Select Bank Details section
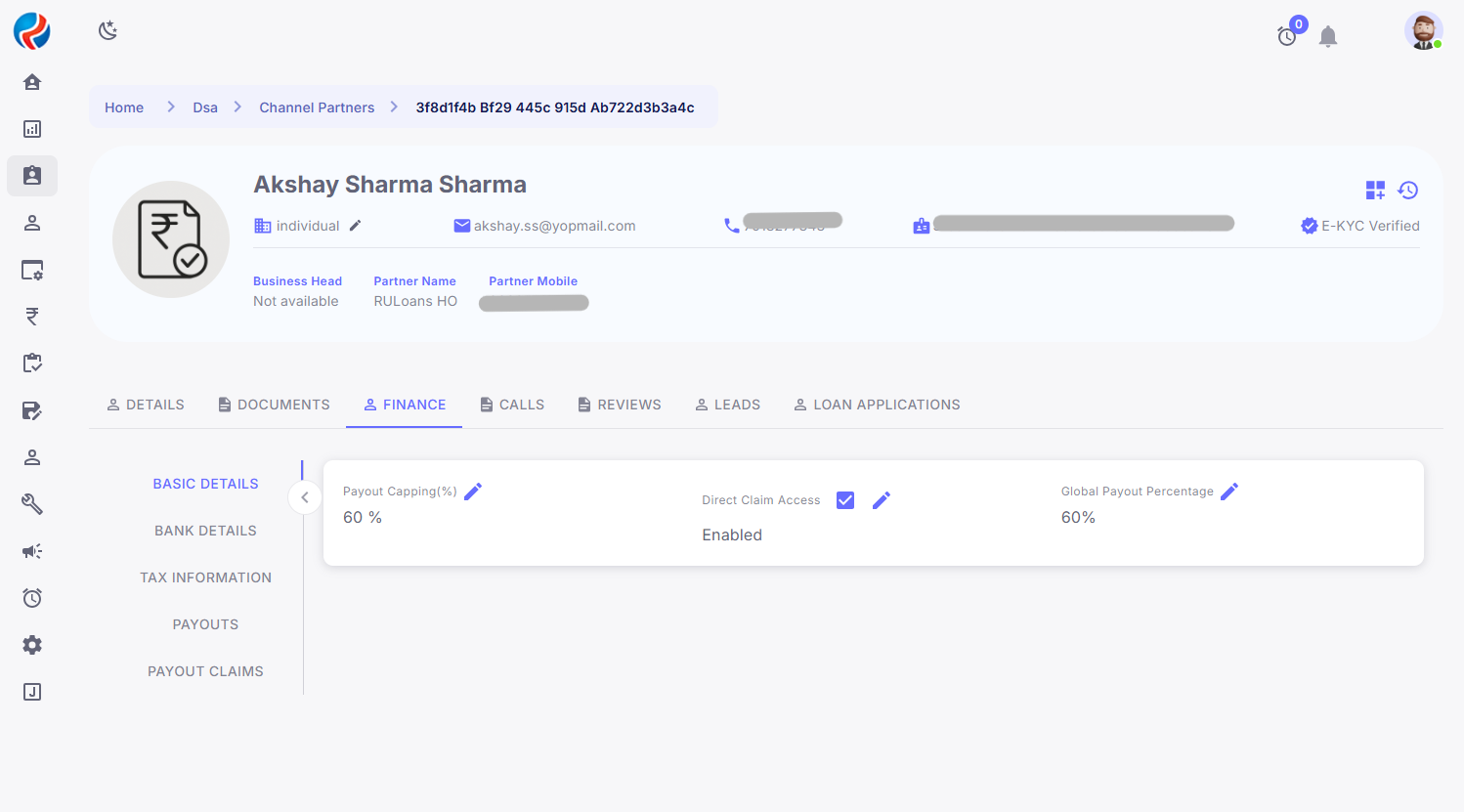 click(205, 531)
